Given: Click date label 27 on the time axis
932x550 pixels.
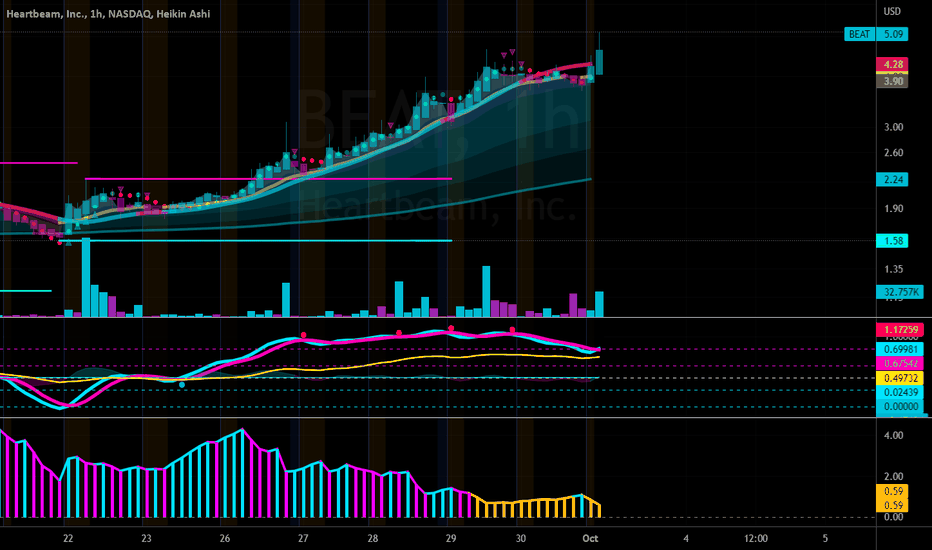Looking at the screenshot, I should pyautogui.click(x=303, y=538).
